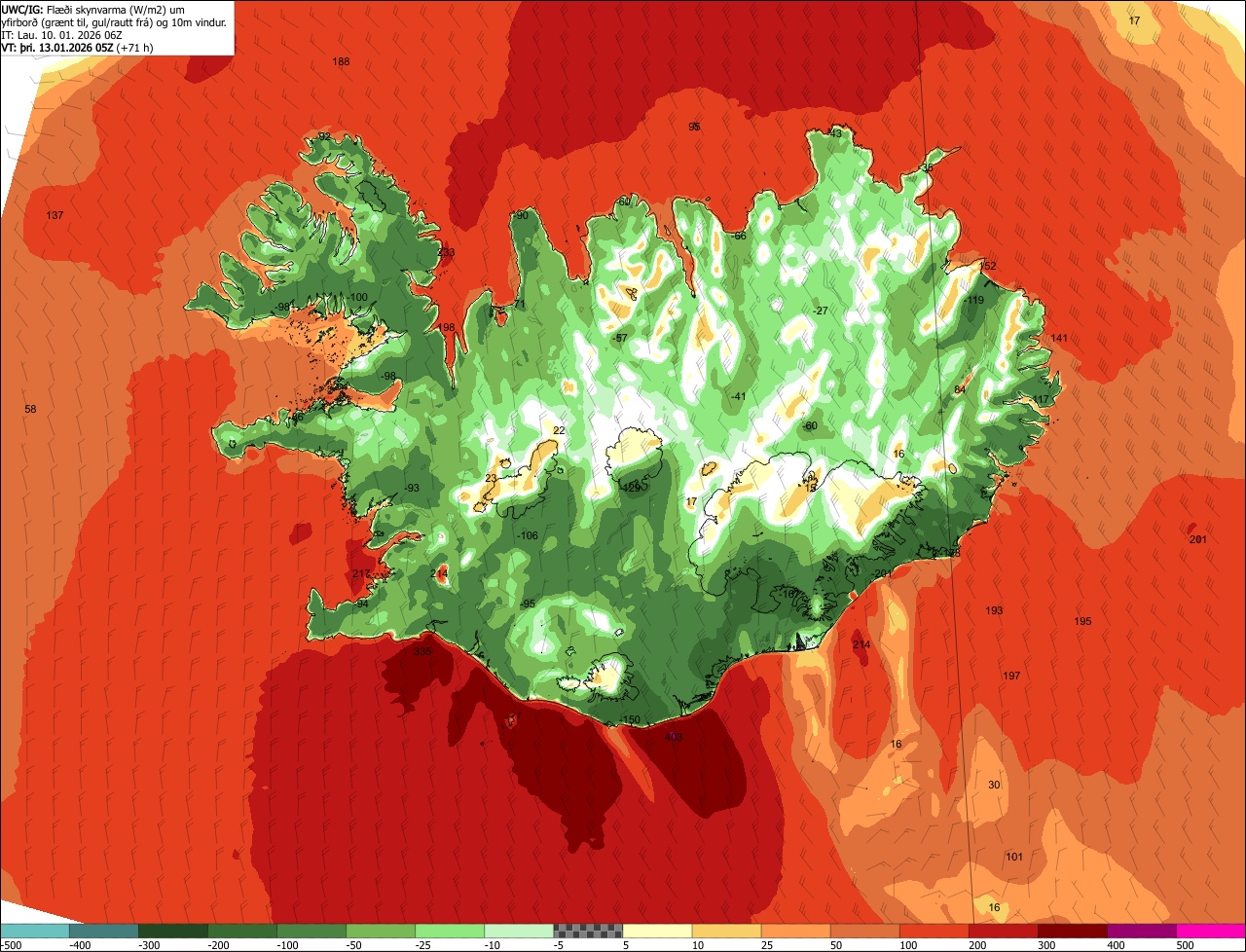Click the pale green -10 to -5 legend swatch
This screenshot has width=1246, height=952.
[x=519, y=931]
